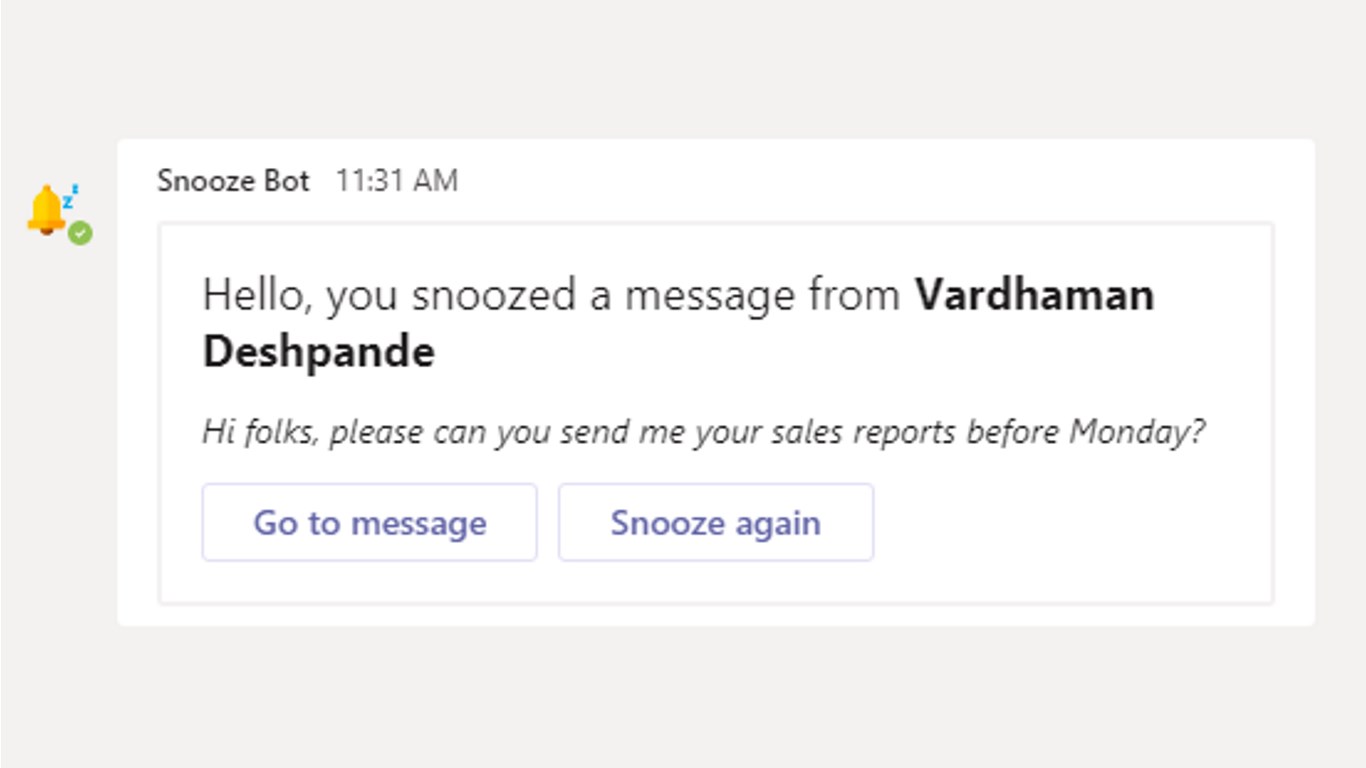Click the Snooze Bot sender name
1366x768 pixels.
[233, 181]
